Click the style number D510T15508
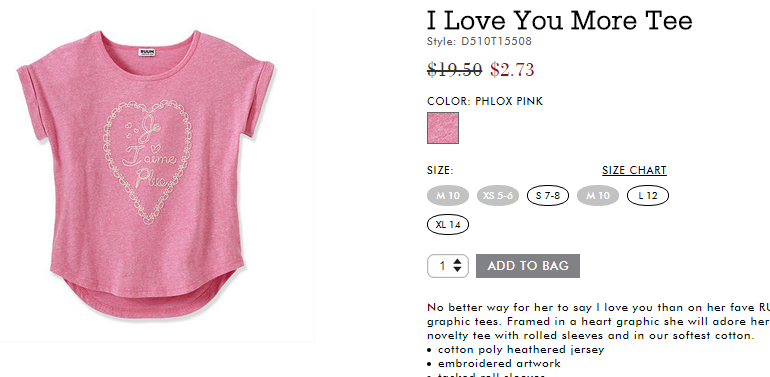Image resolution: width=770 pixels, height=377 pixels. tap(496, 42)
